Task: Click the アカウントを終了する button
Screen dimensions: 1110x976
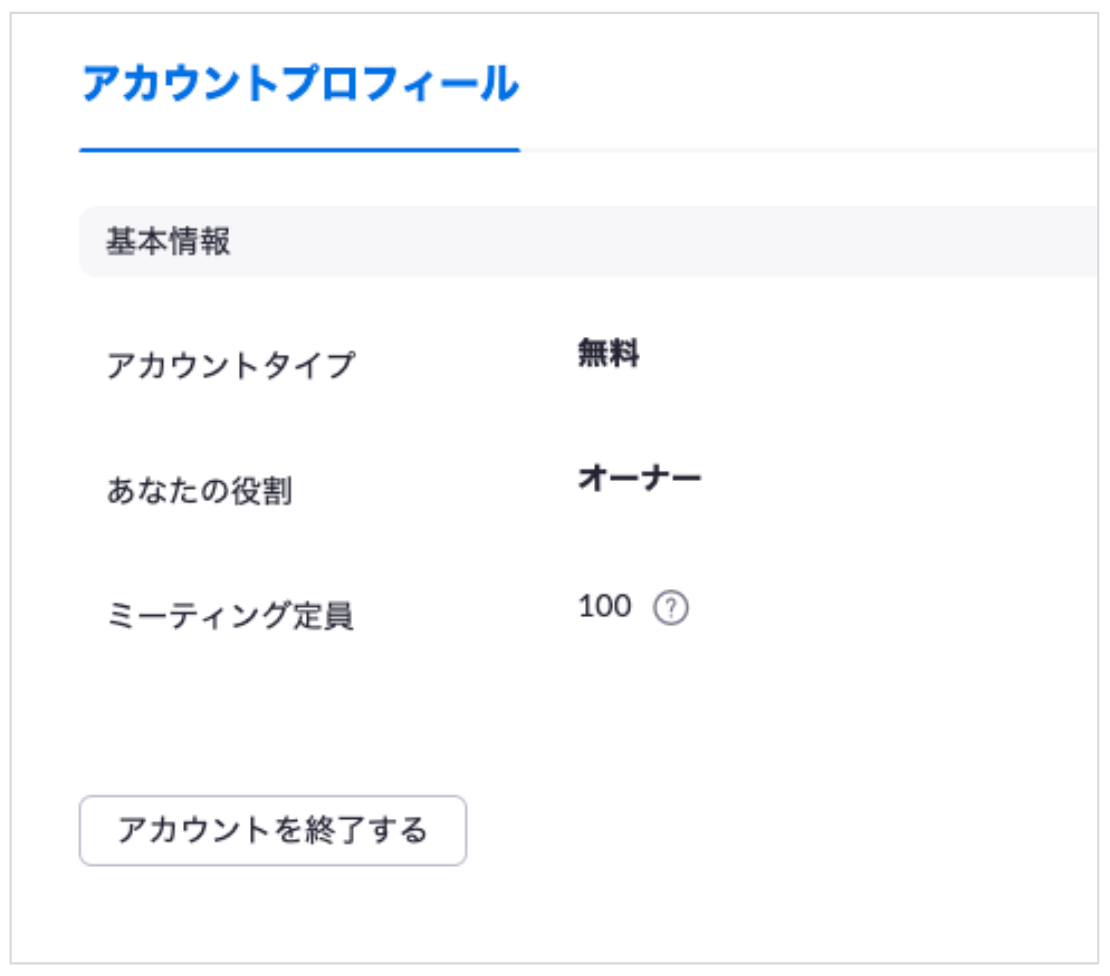Action: pos(273,830)
